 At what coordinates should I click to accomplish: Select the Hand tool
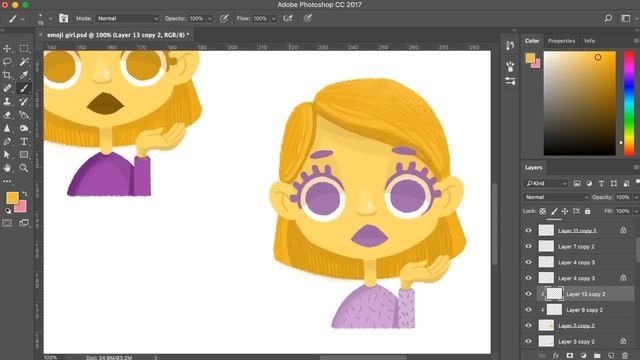click(x=7, y=168)
